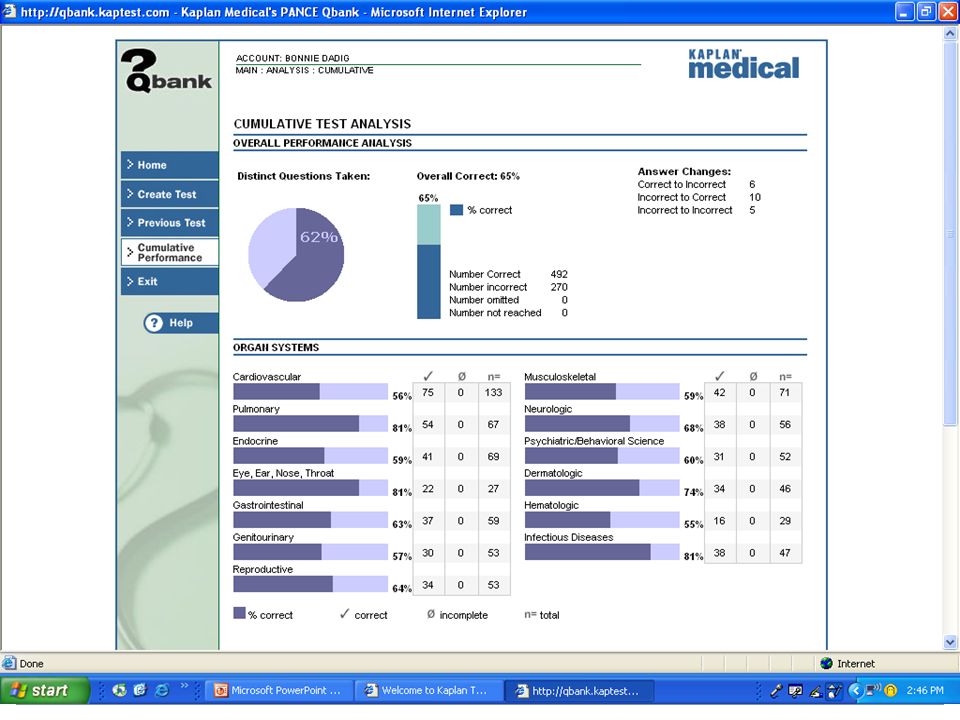Screen dimensions: 960x720
Task: Click the Qbank question mark logo
Action: [x=166, y=70]
